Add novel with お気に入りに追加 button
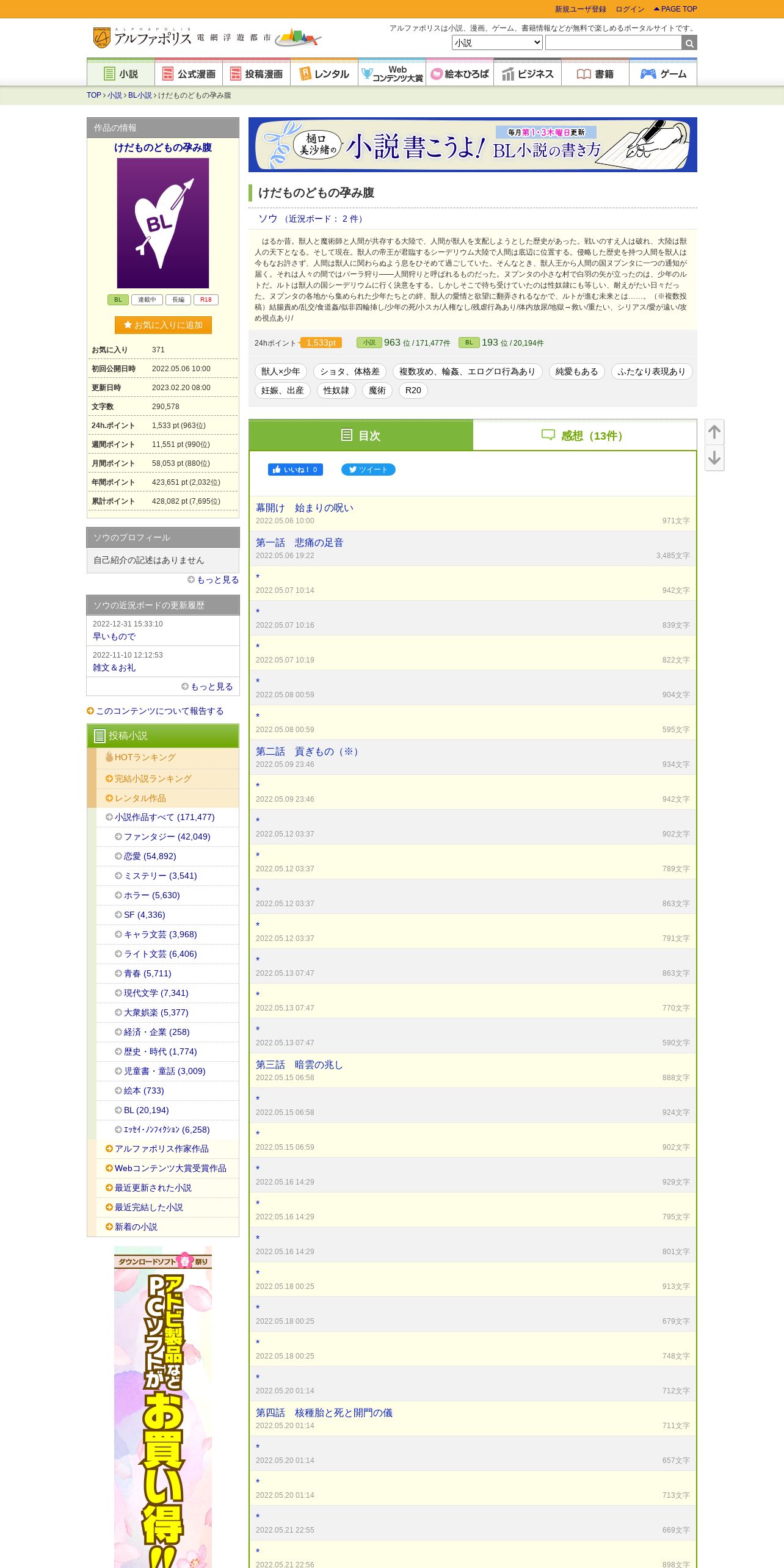This screenshot has width=784, height=1568. click(163, 325)
